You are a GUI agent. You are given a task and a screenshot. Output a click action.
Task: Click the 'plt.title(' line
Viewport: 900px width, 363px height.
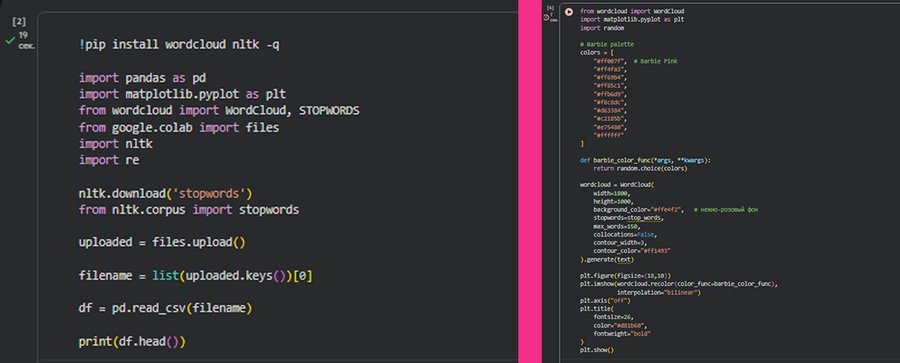[x=597, y=309]
